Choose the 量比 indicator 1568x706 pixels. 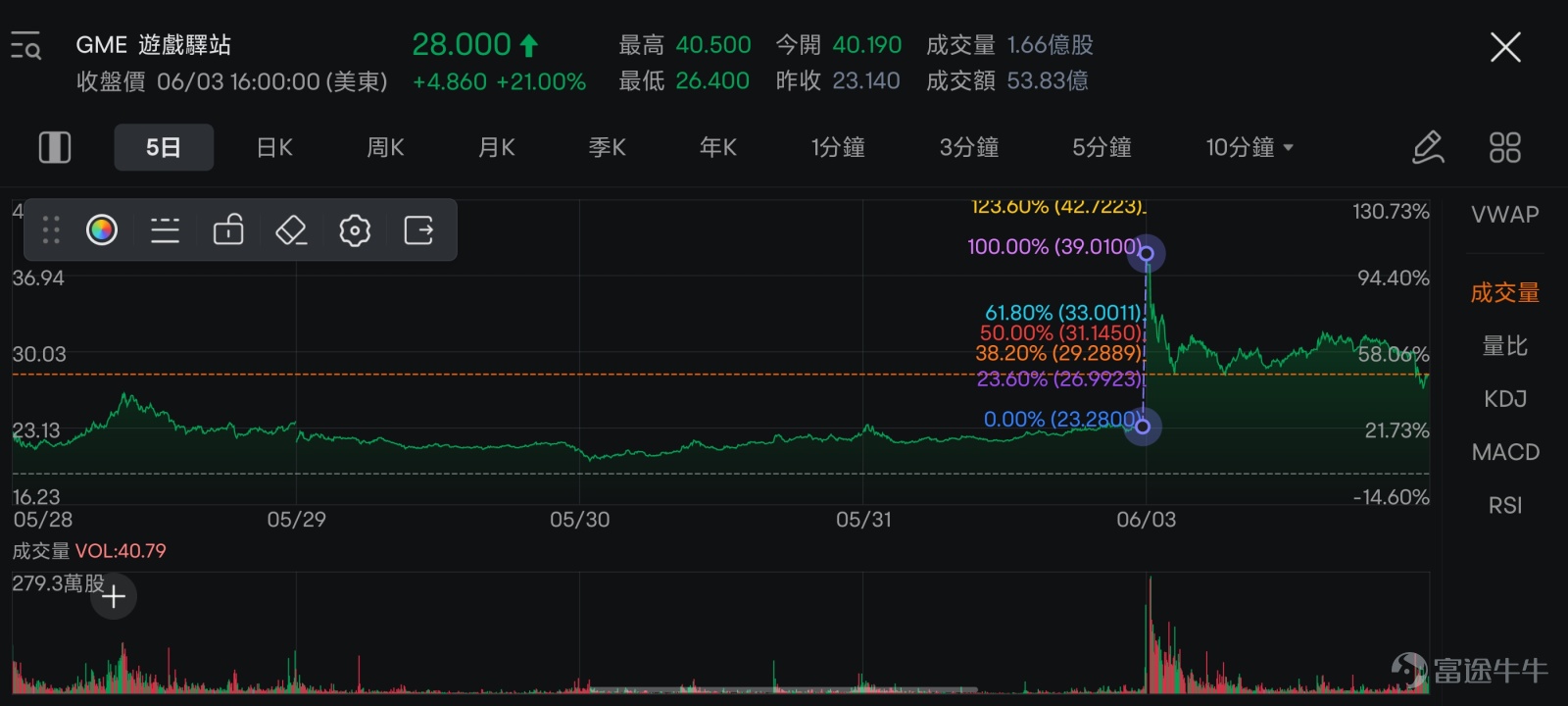[x=1505, y=346]
